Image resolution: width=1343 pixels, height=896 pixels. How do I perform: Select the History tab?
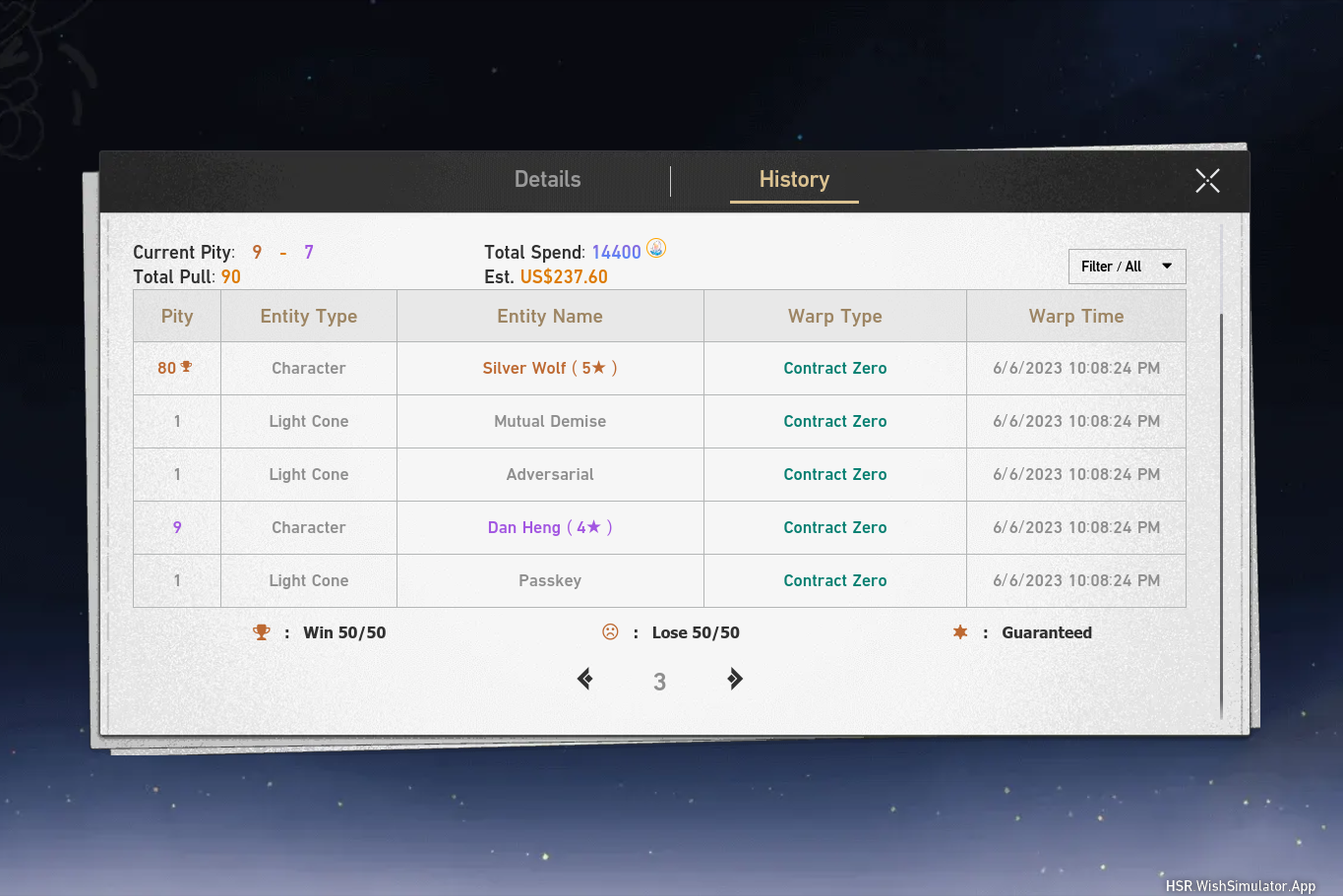click(x=794, y=180)
